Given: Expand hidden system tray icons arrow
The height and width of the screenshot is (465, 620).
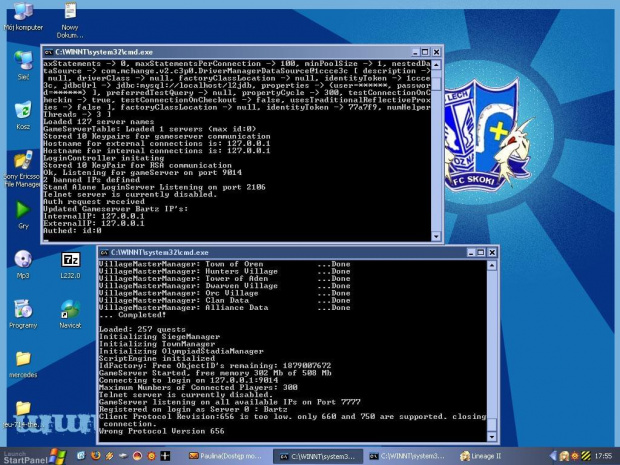Looking at the screenshot, I should (x=553, y=456).
